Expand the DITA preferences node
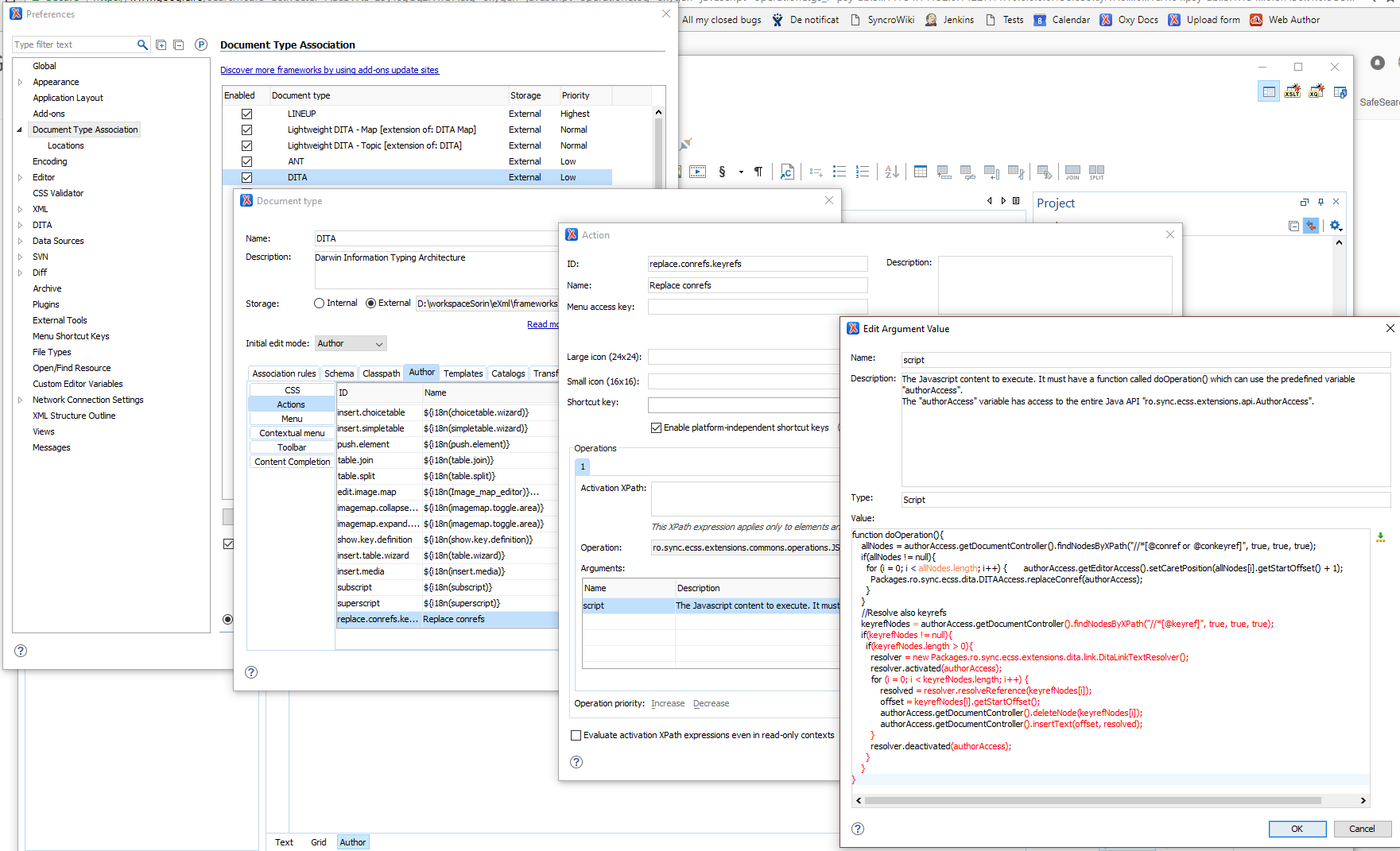The image size is (1400, 851). [x=20, y=225]
